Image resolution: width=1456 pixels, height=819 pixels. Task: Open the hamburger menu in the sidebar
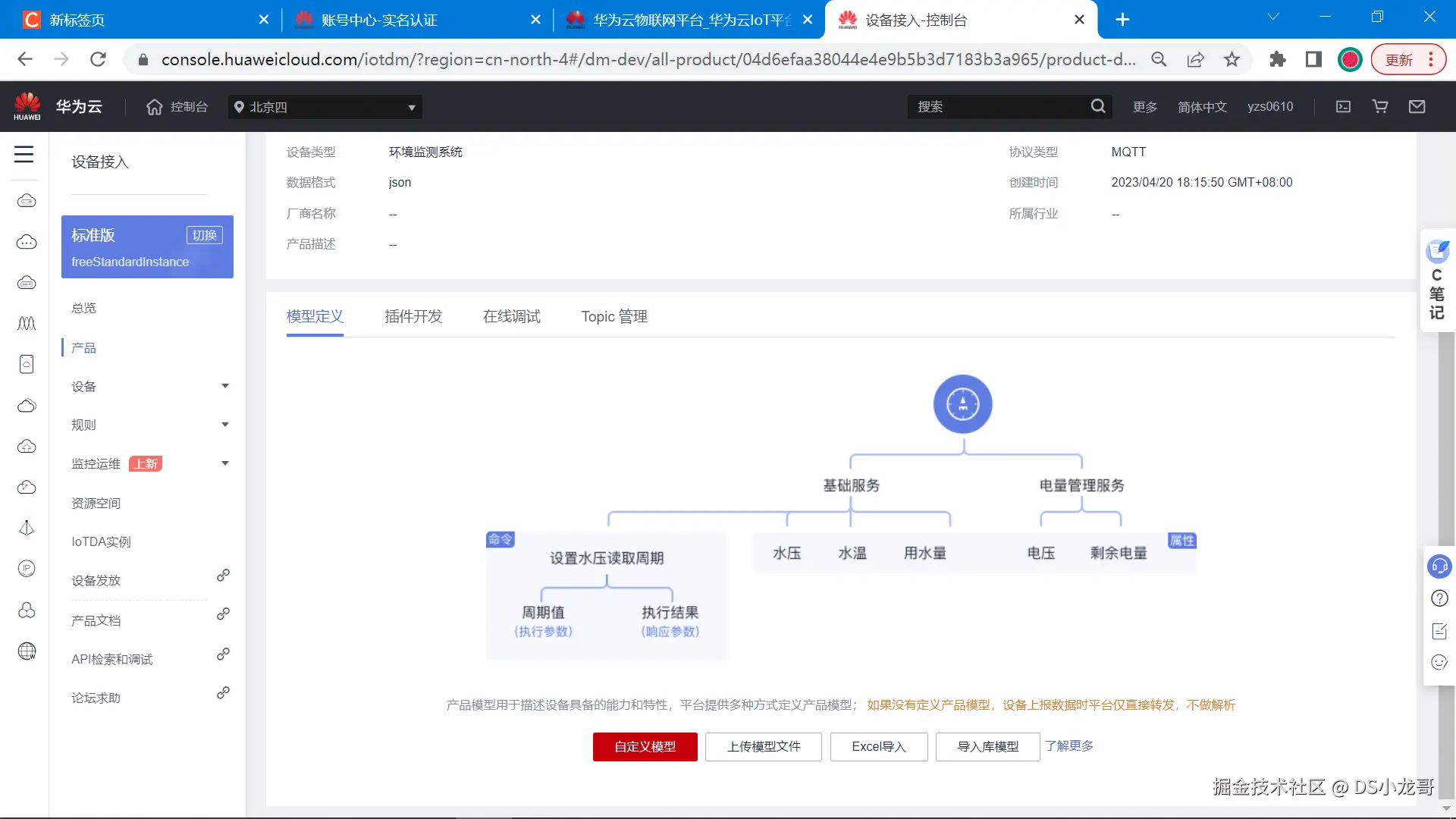click(x=24, y=155)
